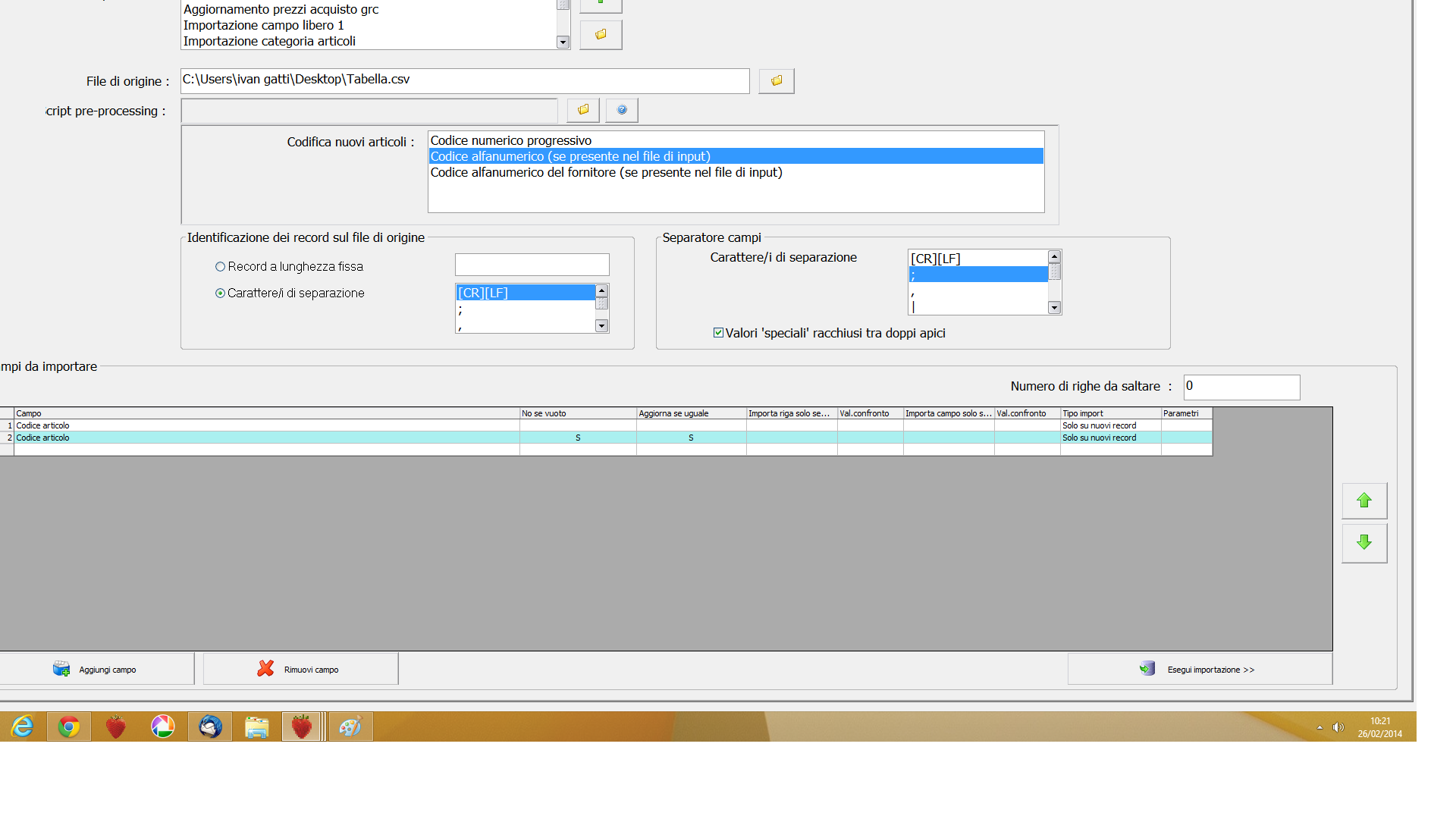Select Record a lunghezza fissa radio option
The image size is (1456, 819).
(221, 267)
